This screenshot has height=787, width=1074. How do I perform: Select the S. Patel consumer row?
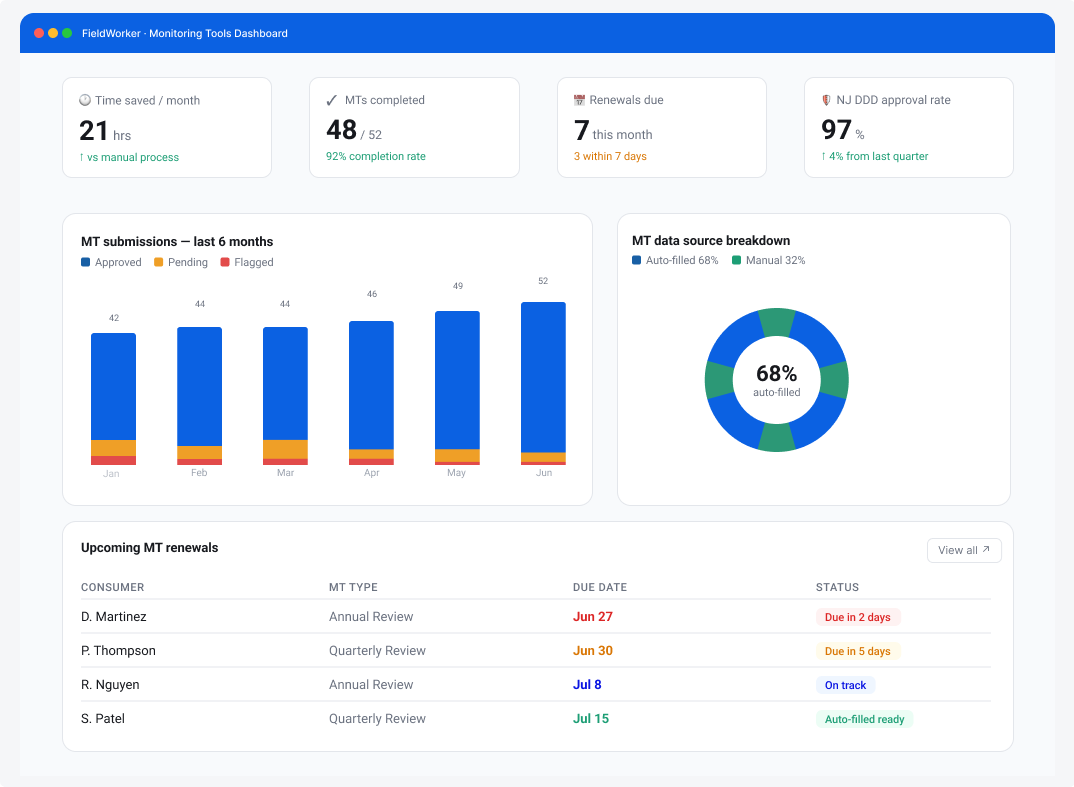tap(536, 719)
